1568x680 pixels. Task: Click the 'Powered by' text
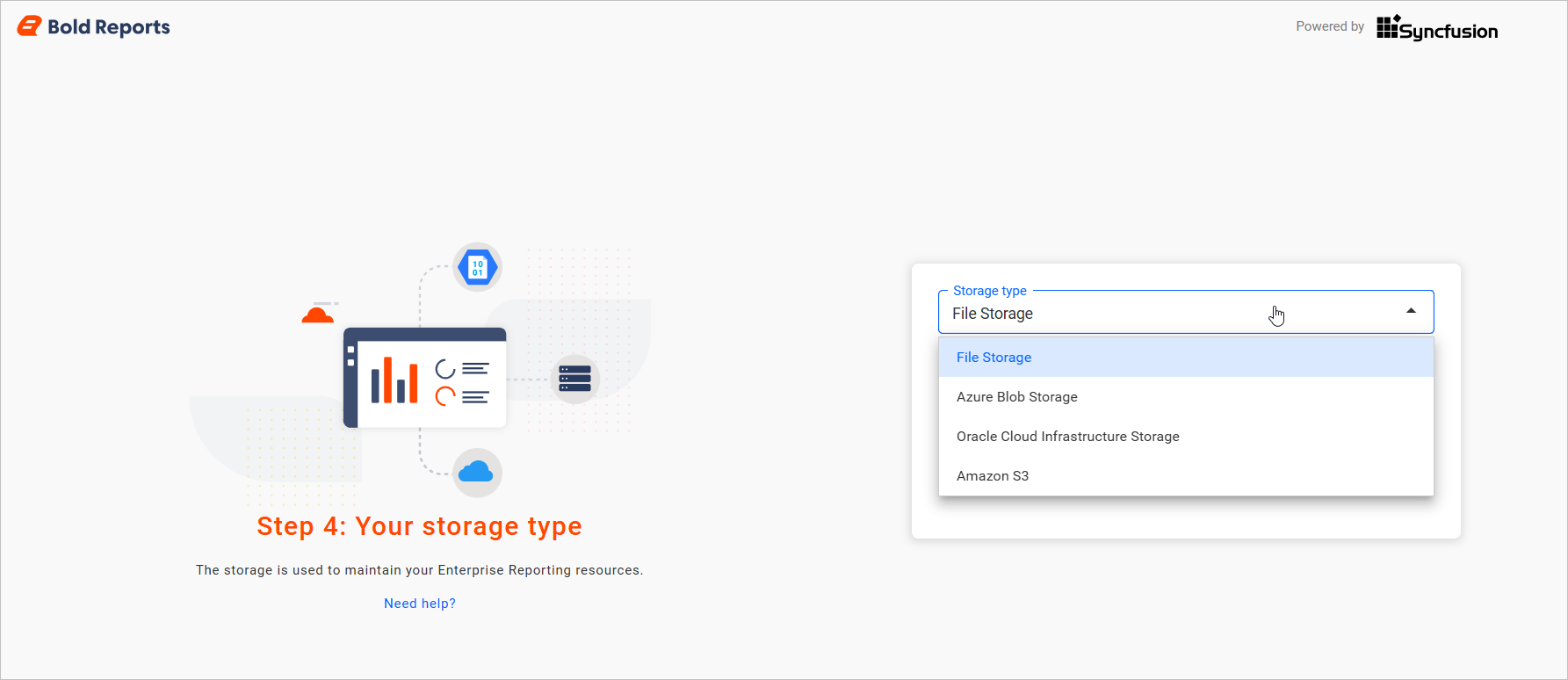pyautogui.click(x=1330, y=26)
